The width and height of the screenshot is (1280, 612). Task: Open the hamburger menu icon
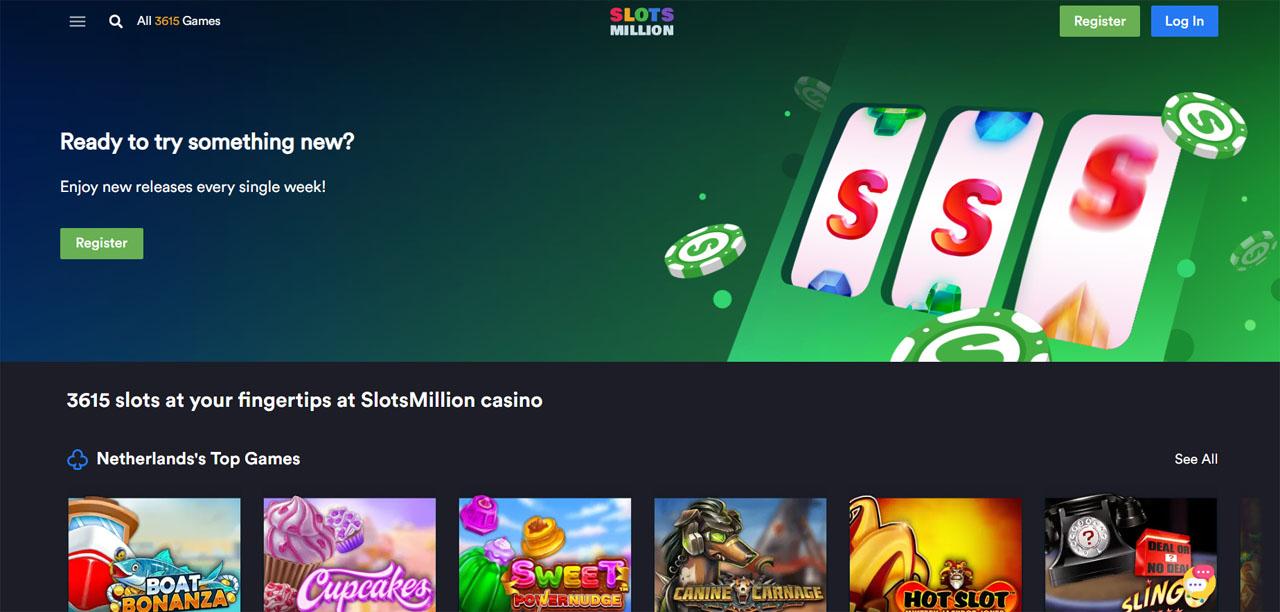click(x=77, y=21)
